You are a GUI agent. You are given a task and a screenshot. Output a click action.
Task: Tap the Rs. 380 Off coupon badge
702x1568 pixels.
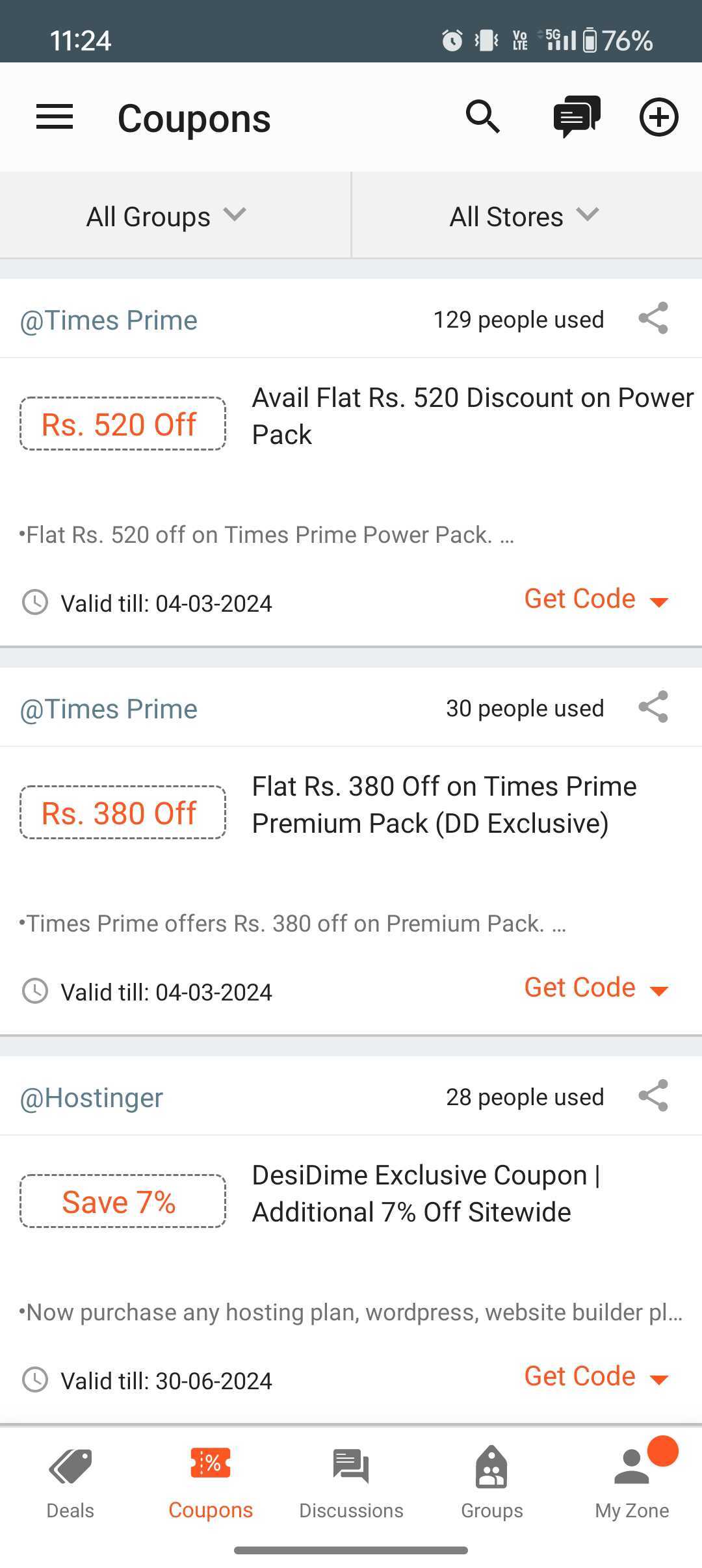[123, 813]
